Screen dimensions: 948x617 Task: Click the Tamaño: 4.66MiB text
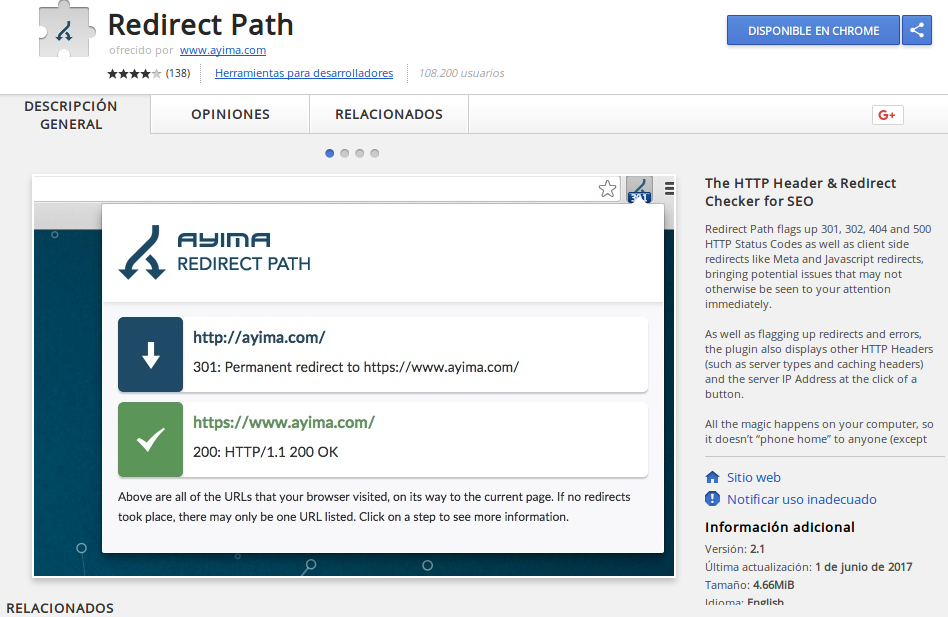click(x=750, y=585)
